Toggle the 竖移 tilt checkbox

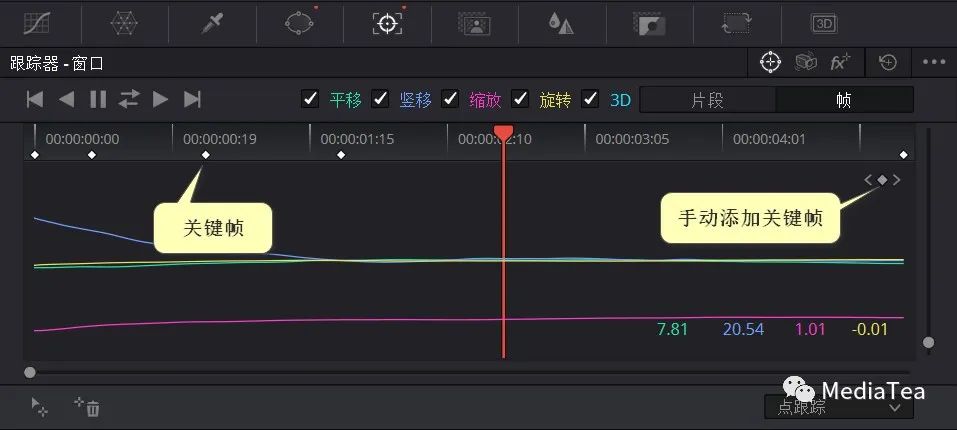tap(380, 99)
